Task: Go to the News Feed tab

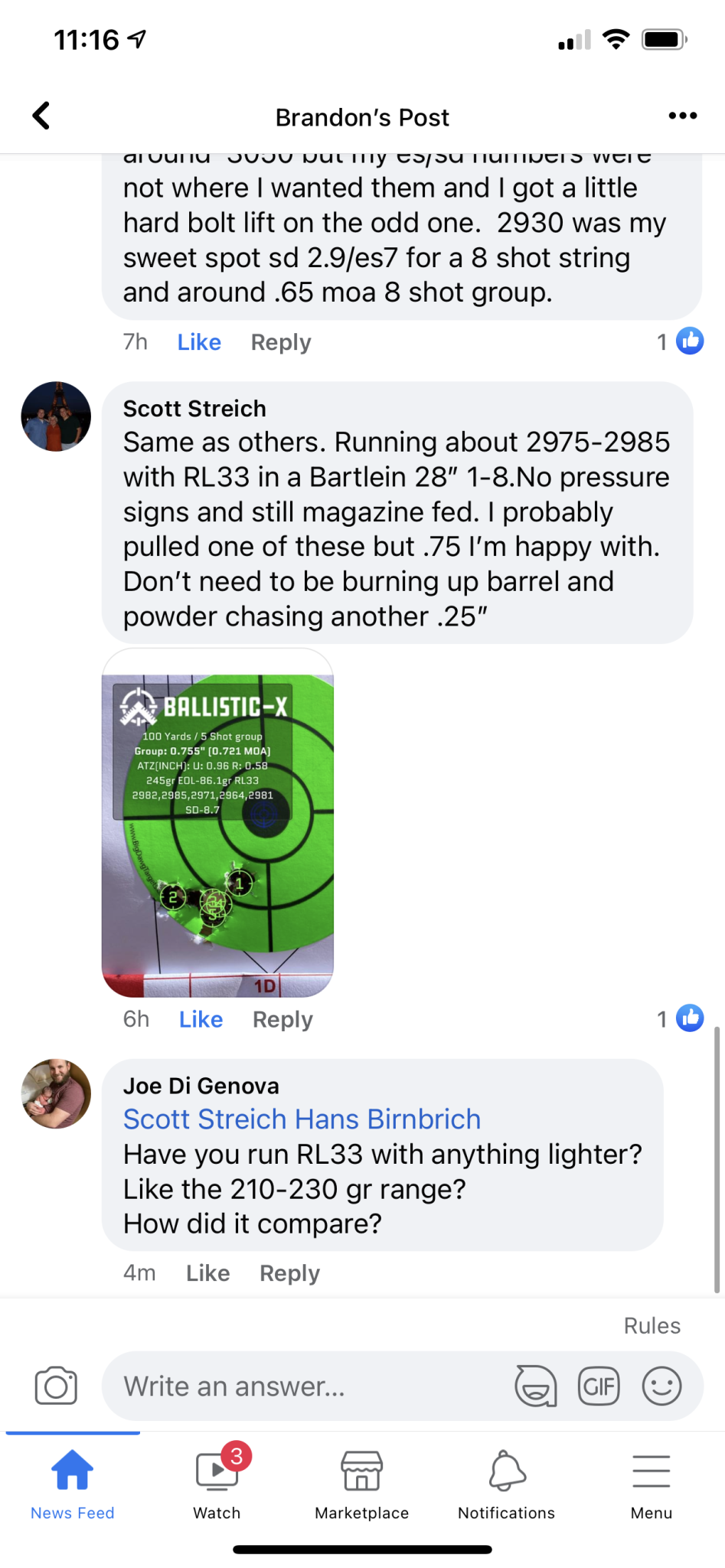Action: [x=73, y=1485]
